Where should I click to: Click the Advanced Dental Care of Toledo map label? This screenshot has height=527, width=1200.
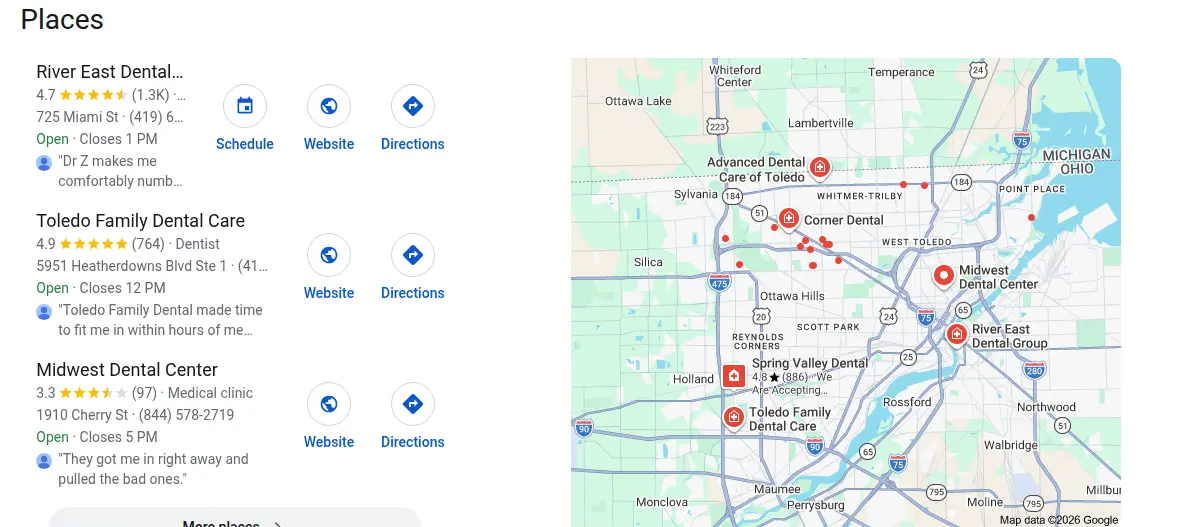pos(756,169)
